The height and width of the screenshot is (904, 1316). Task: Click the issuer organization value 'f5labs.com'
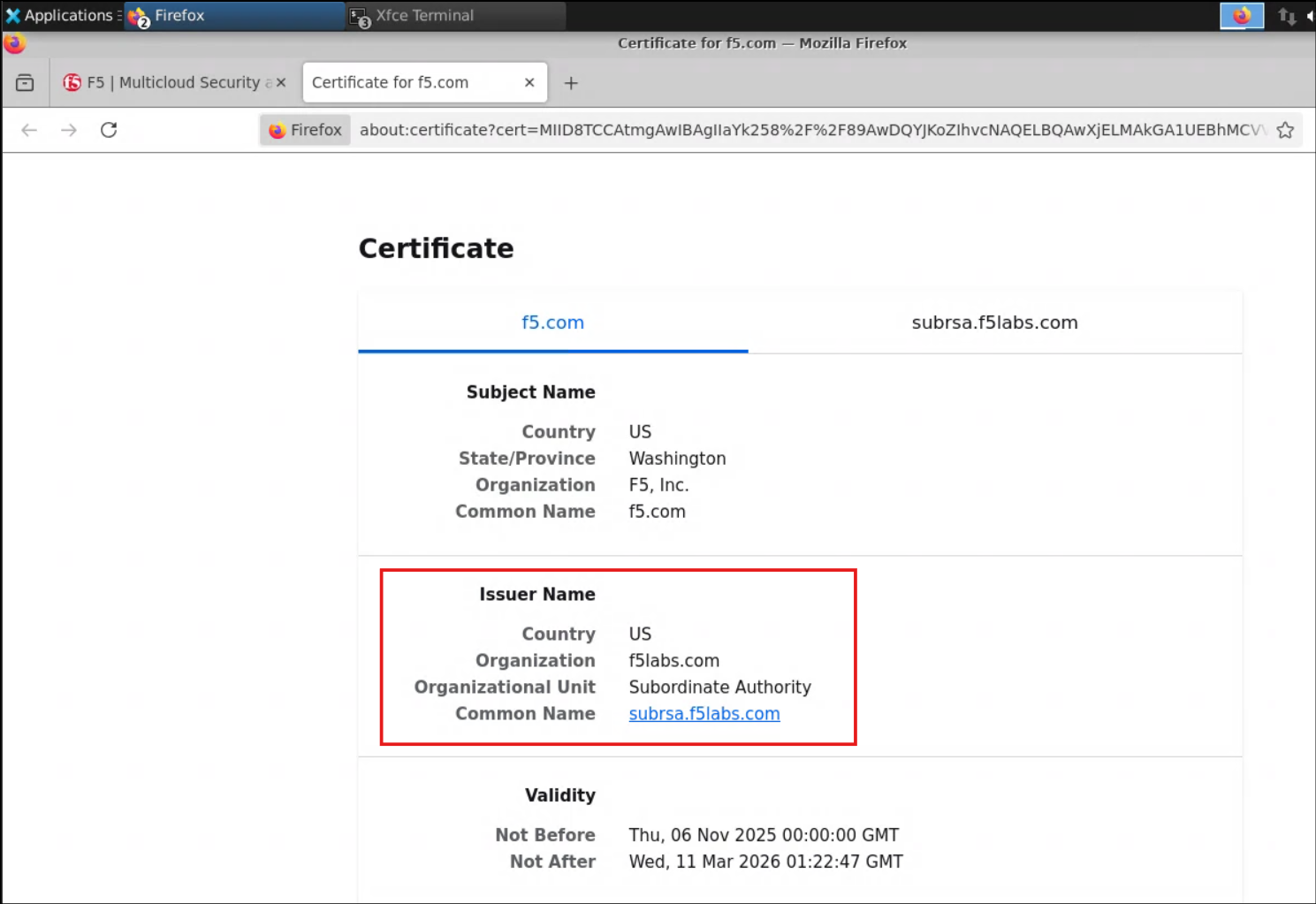673,661
